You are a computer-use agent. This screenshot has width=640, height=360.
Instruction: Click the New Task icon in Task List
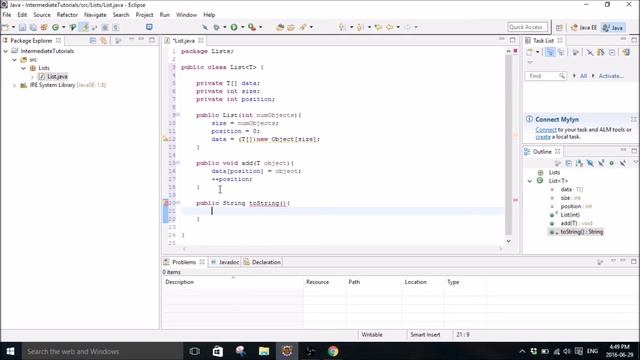[x=529, y=52]
